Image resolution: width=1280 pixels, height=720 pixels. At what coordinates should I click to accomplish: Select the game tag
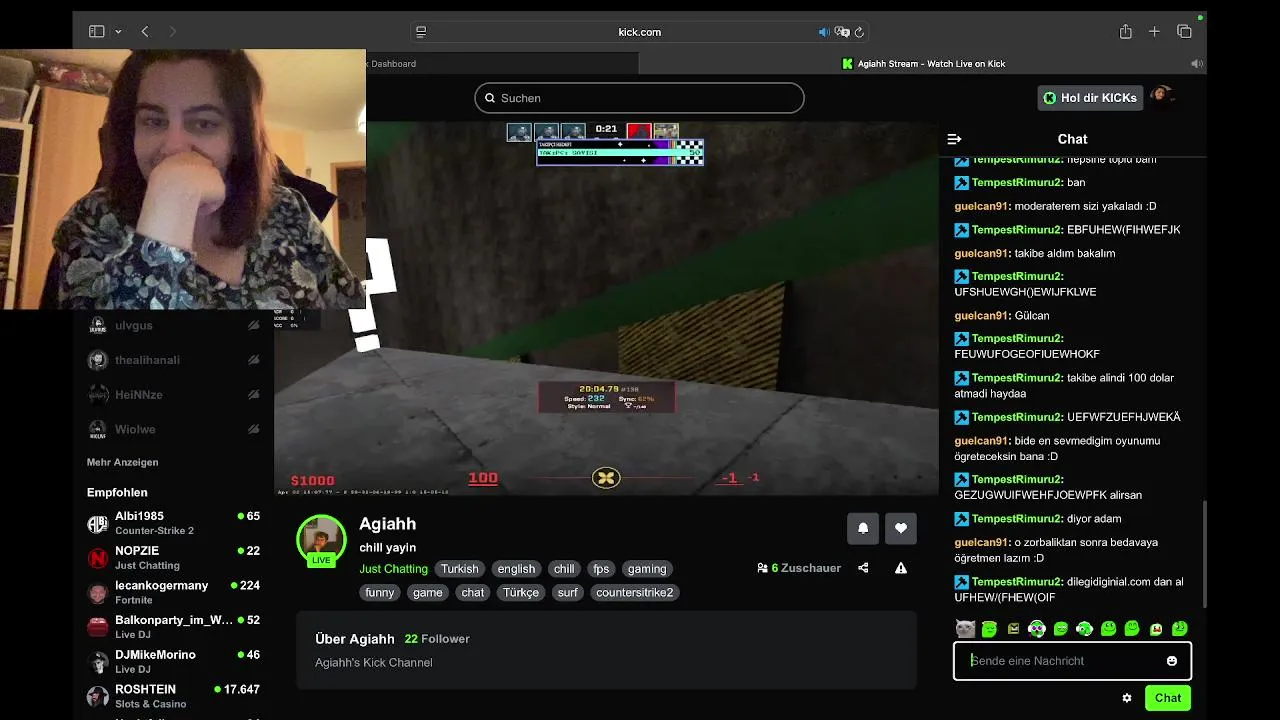427,593
